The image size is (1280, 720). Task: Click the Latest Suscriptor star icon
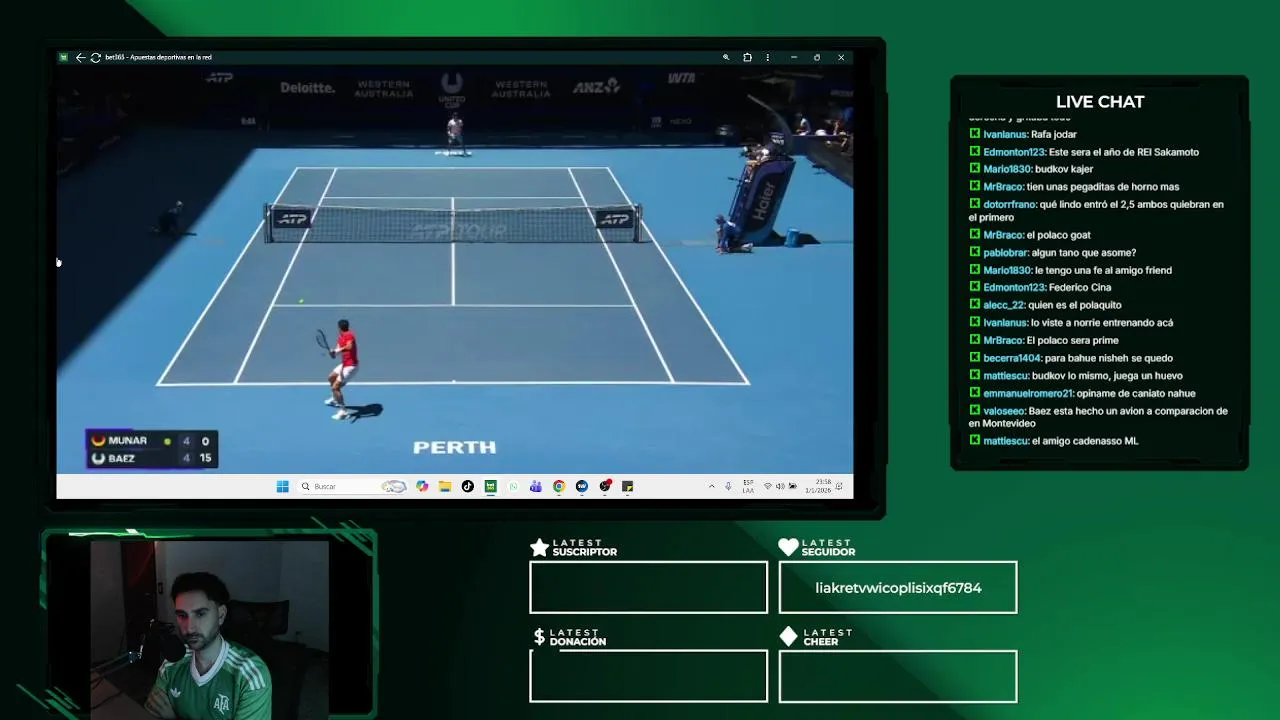point(539,547)
